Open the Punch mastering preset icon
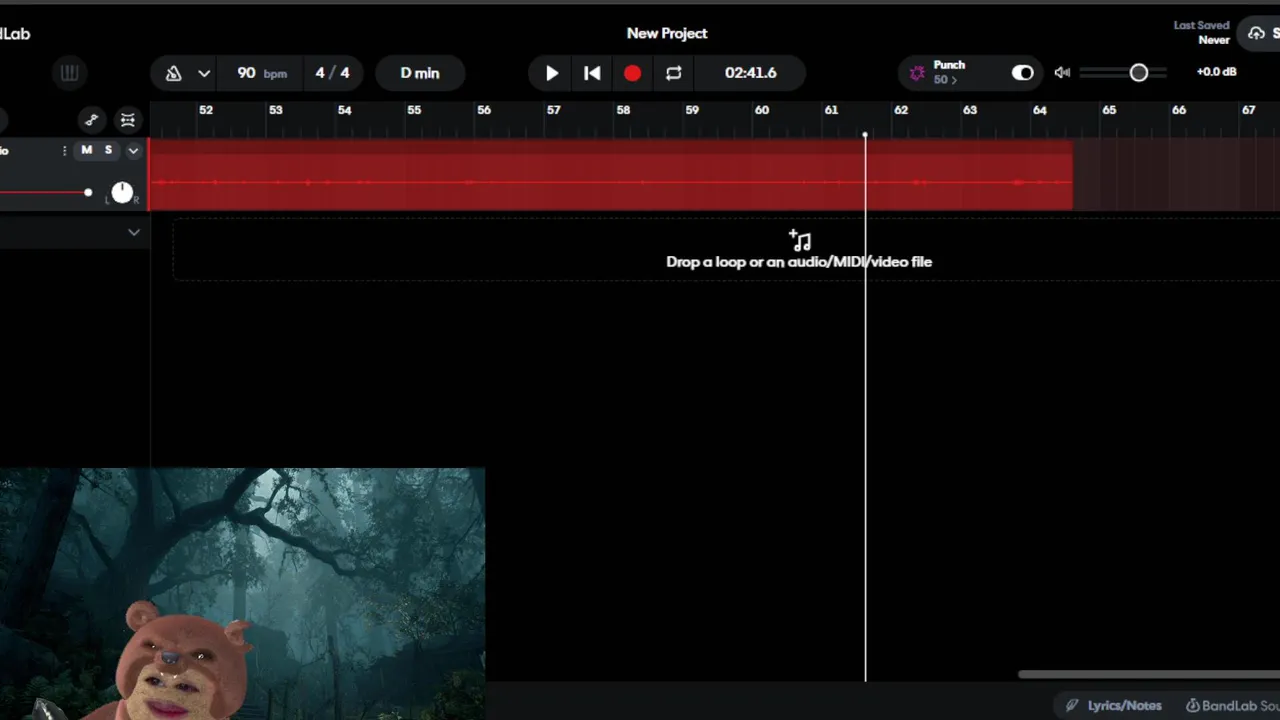Image resolution: width=1280 pixels, height=720 pixels. click(917, 73)
